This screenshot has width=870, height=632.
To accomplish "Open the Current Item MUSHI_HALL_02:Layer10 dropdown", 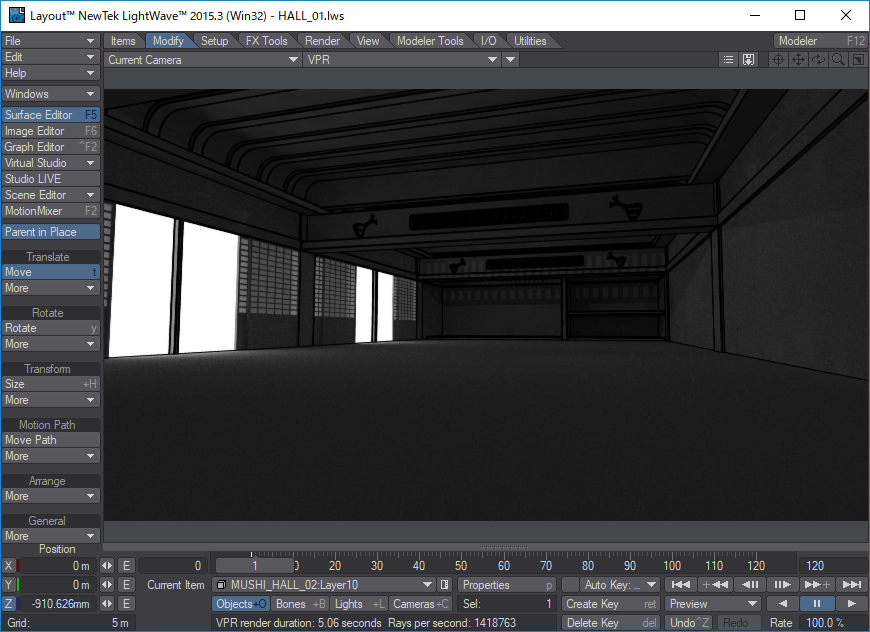I will pos(324,584).
